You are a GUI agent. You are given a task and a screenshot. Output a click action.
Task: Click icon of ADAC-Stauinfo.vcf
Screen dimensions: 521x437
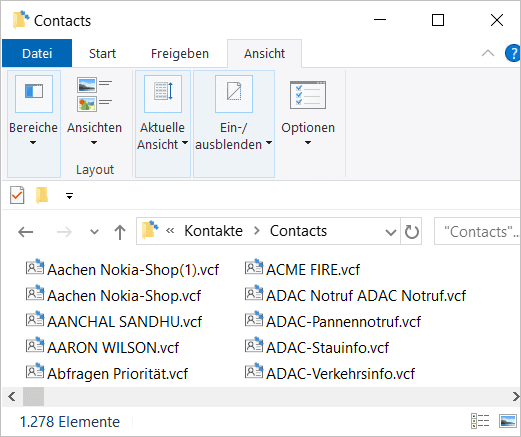coord(254,345)
